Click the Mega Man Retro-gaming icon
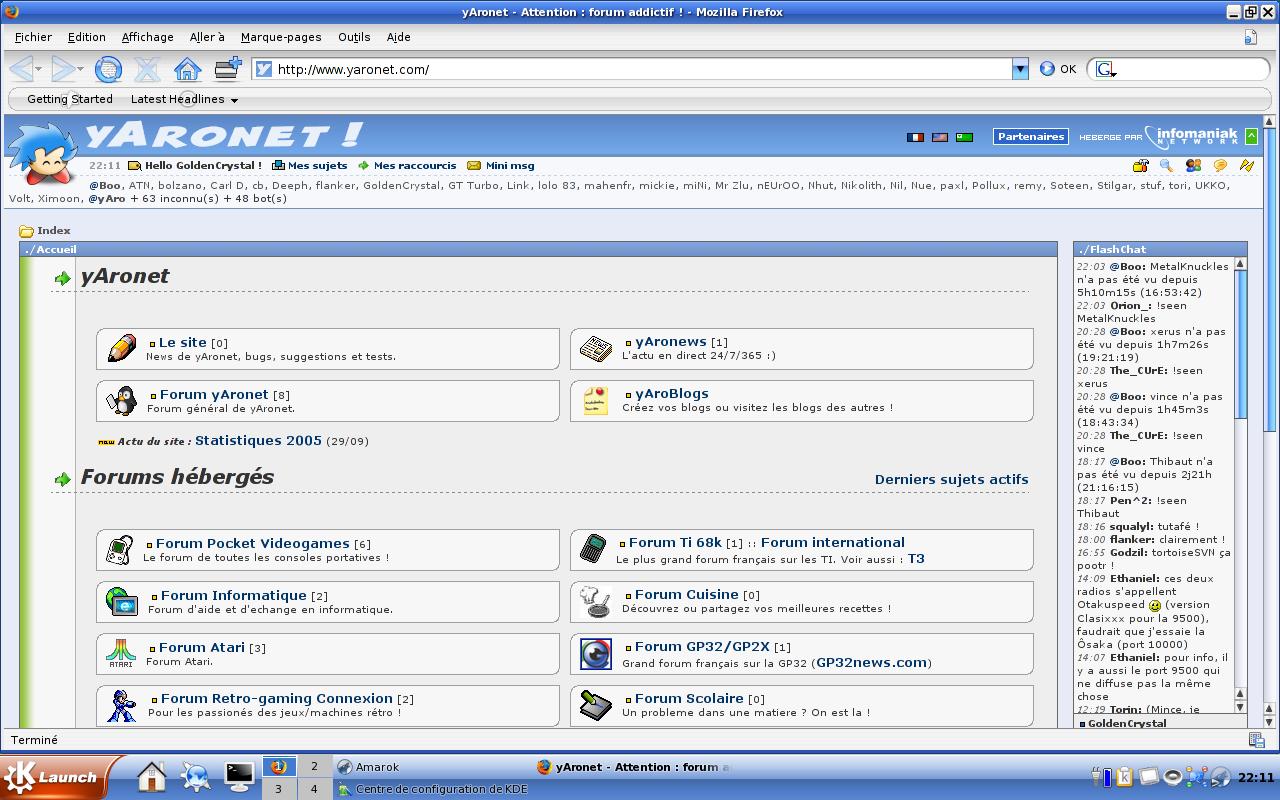The height and width of the screenshot is (800, 1280). point(122,705)
